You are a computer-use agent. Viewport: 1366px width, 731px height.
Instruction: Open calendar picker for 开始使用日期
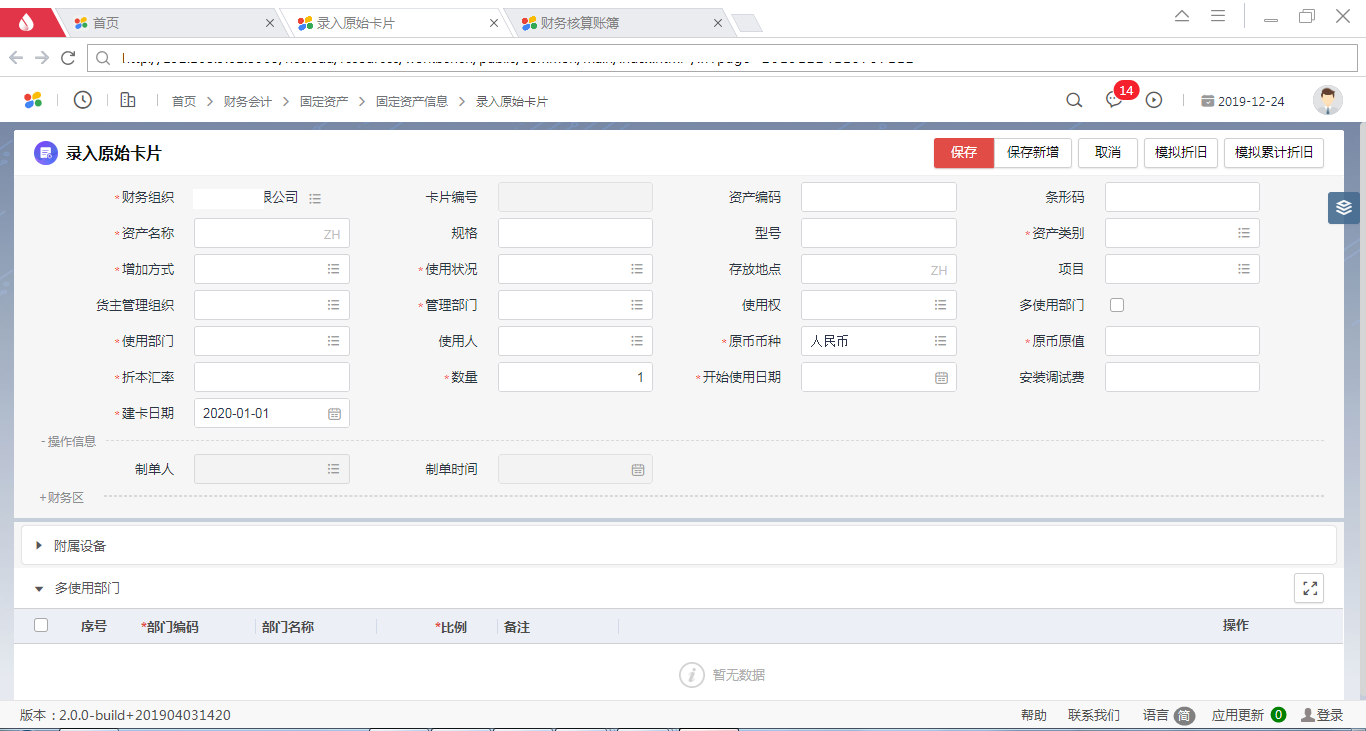(x=941, y=378)
